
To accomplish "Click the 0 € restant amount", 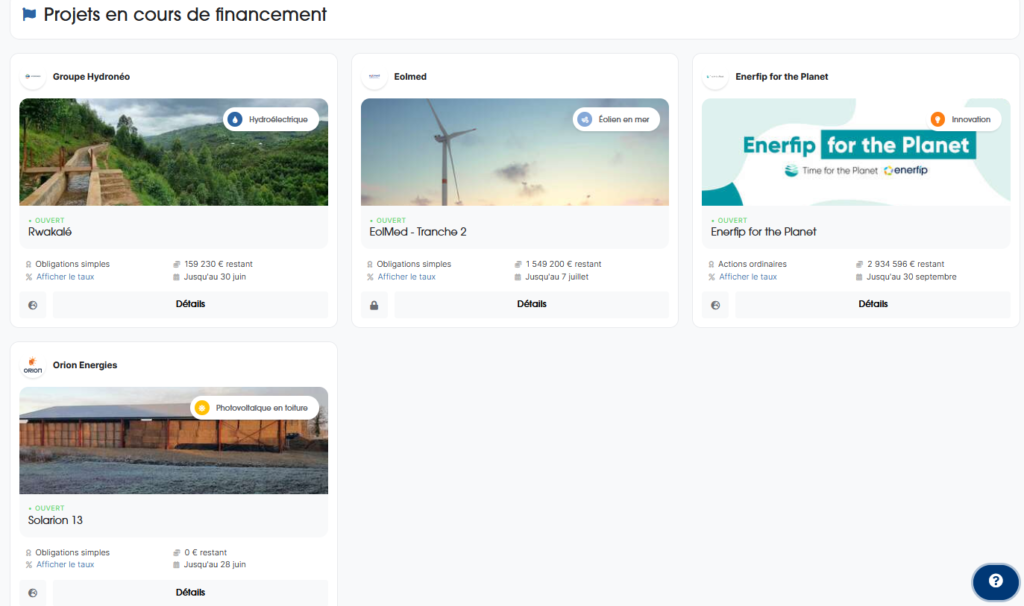I will click(x=205, y=552).
